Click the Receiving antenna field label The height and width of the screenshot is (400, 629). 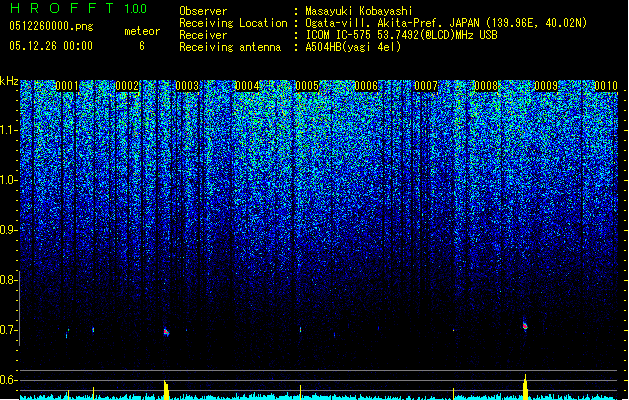pos(230,47)
